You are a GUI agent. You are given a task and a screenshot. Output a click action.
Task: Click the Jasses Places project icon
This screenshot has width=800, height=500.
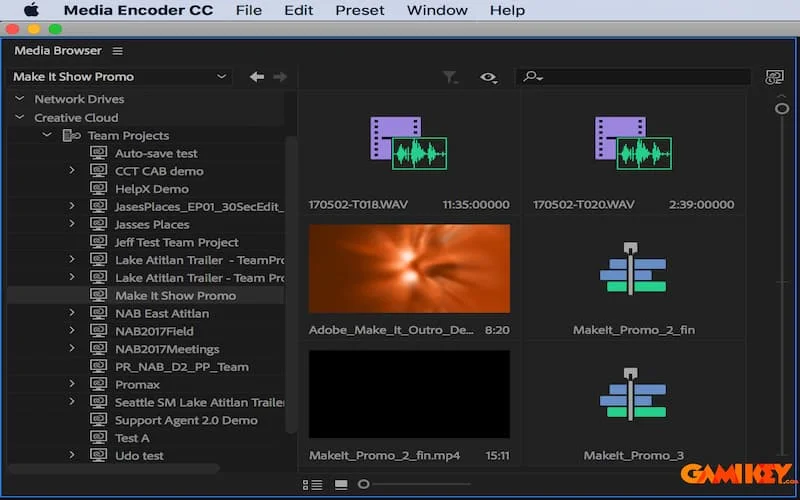(98, 224)
